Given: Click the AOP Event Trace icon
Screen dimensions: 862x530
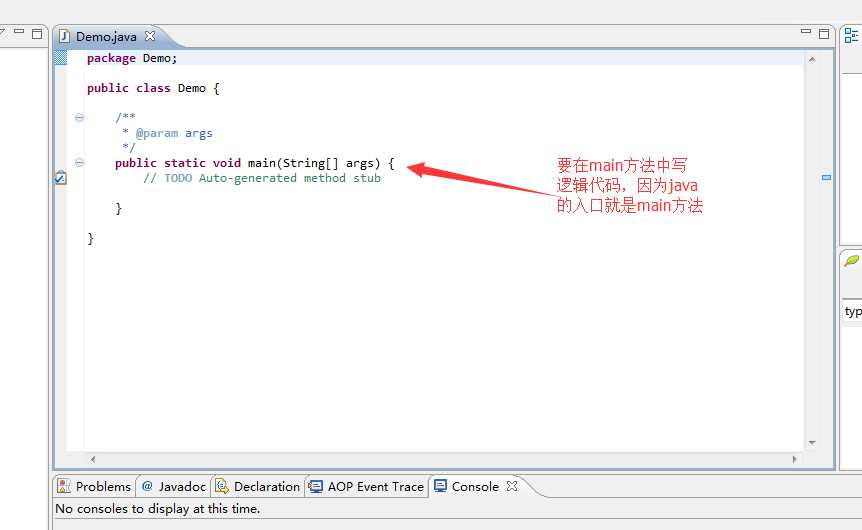Looking at the screenshot, I should coord(316,486).
